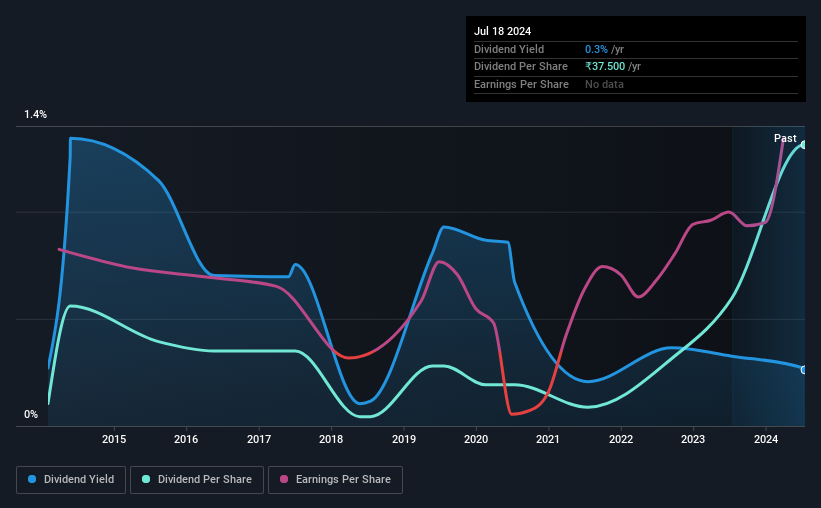Toggle the Dividend Per Share legend button
Viewport: 821px width, 508px height.
[x=197, y=480]
